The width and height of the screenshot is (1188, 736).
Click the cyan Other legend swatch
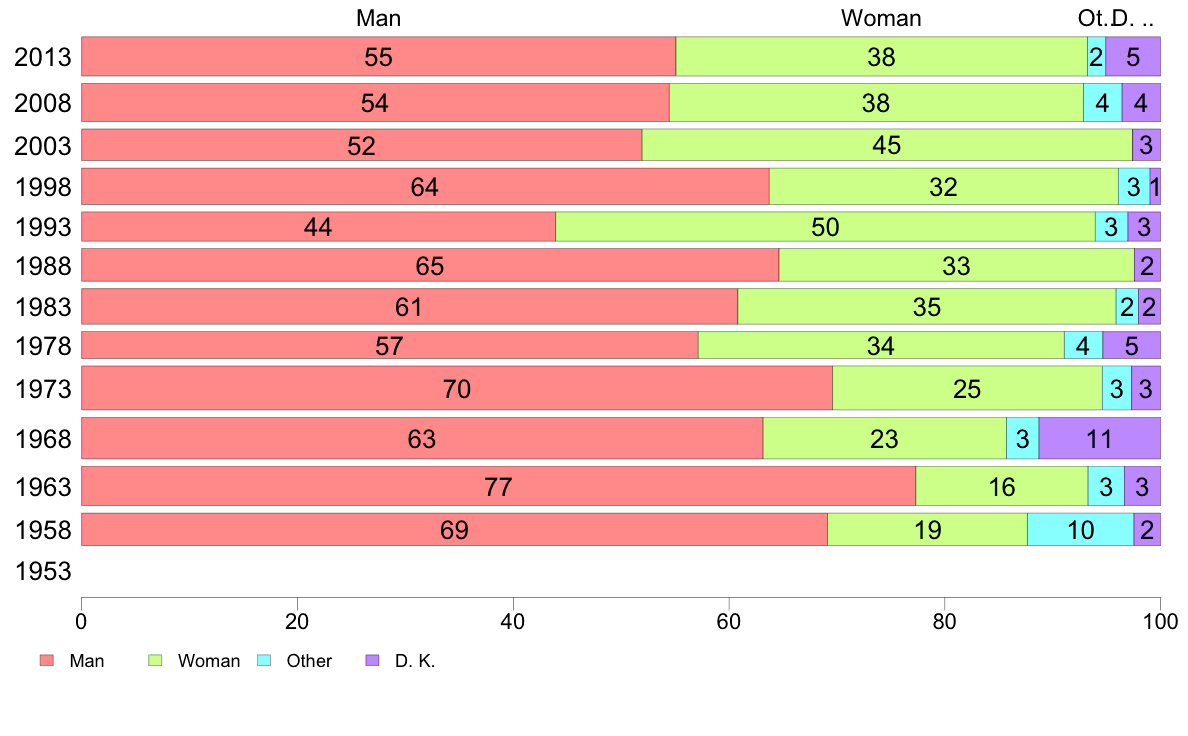tap(264, 661)
